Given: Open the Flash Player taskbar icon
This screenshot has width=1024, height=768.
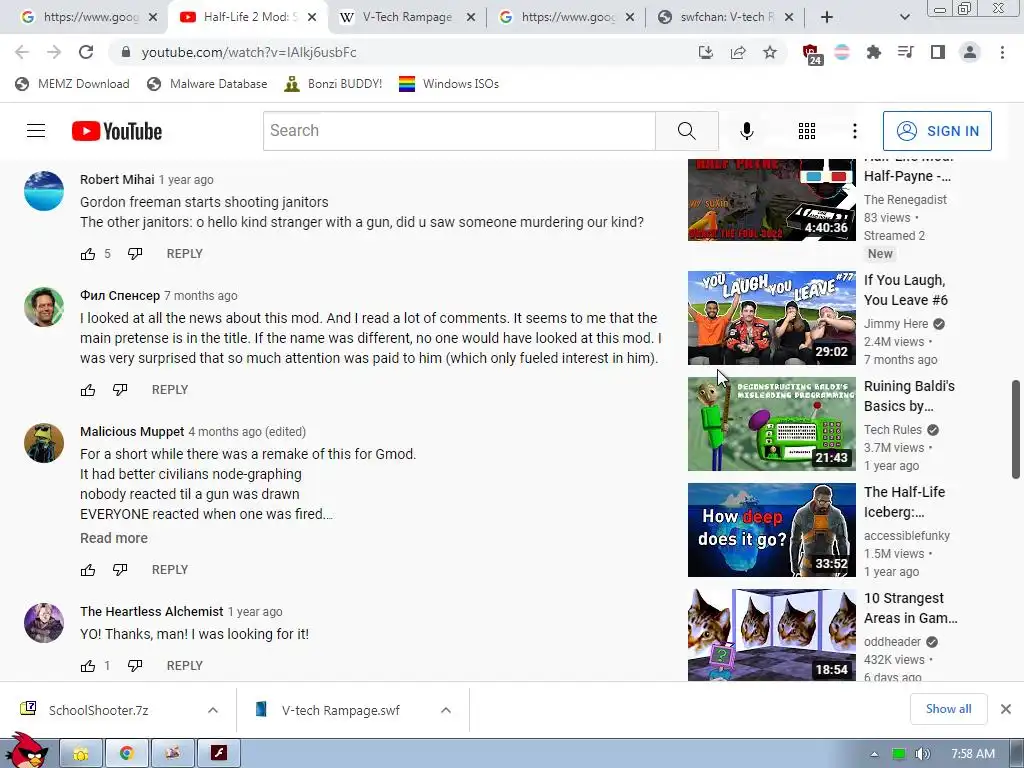Looking at the screenshot, I should [x=219, y=754].
